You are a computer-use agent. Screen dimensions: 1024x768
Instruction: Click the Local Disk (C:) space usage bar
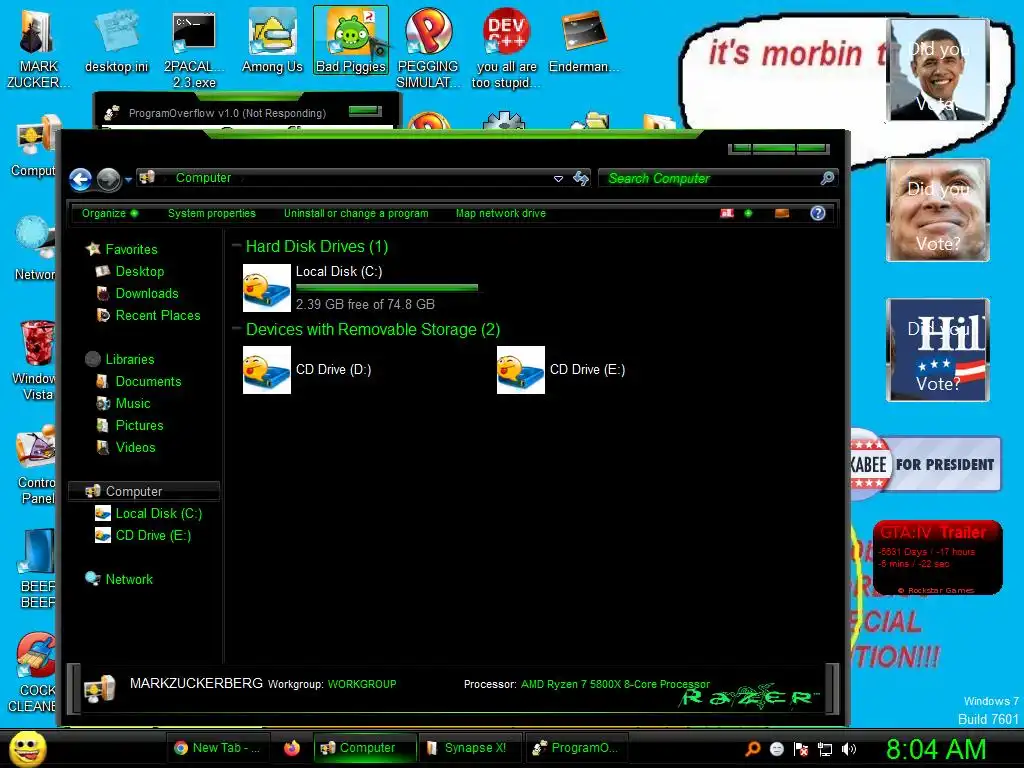387,287
